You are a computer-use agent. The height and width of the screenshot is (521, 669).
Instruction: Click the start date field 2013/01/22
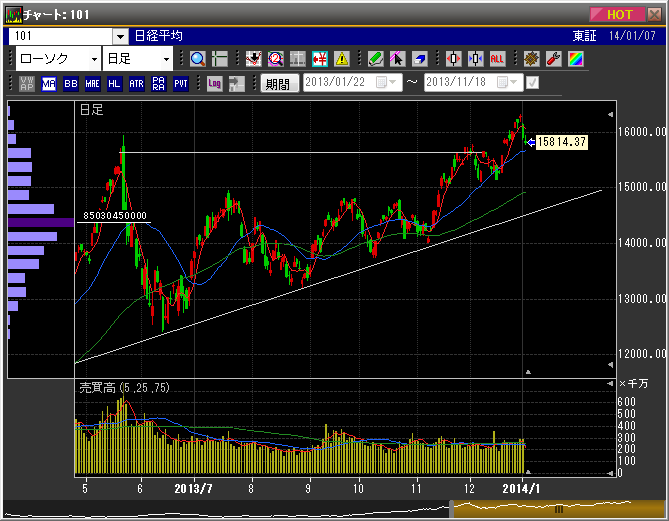338,83
